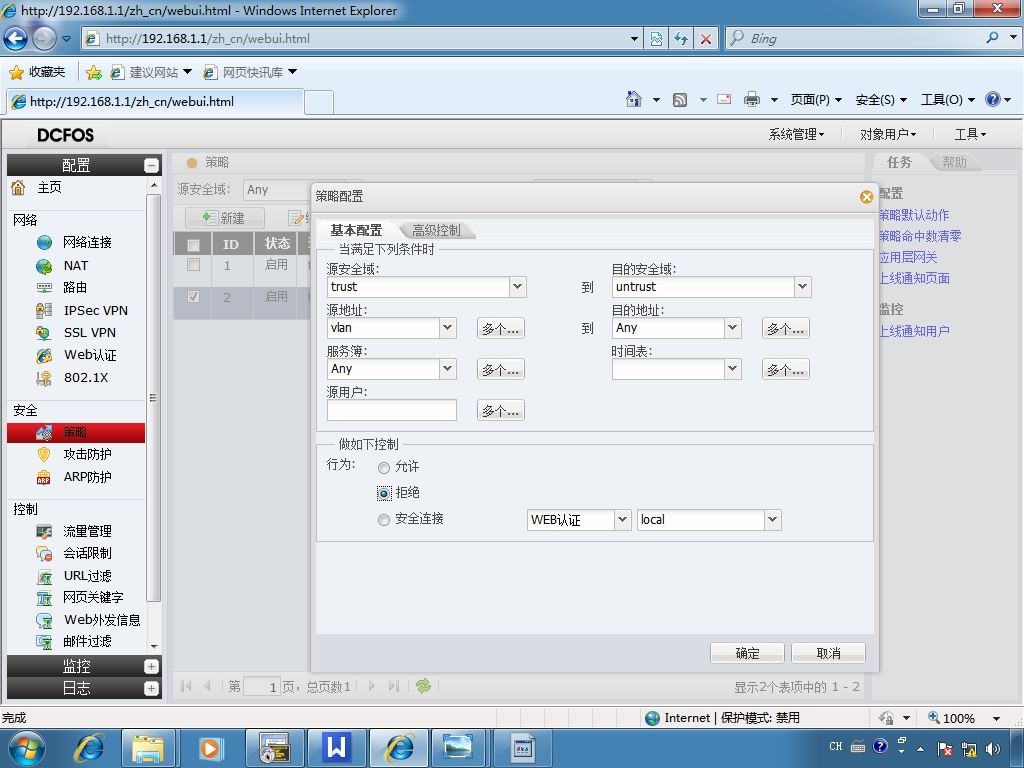This screenshot has height=768, width=1024.
Task: Click the IE home icon
Action: click(633, 99)
